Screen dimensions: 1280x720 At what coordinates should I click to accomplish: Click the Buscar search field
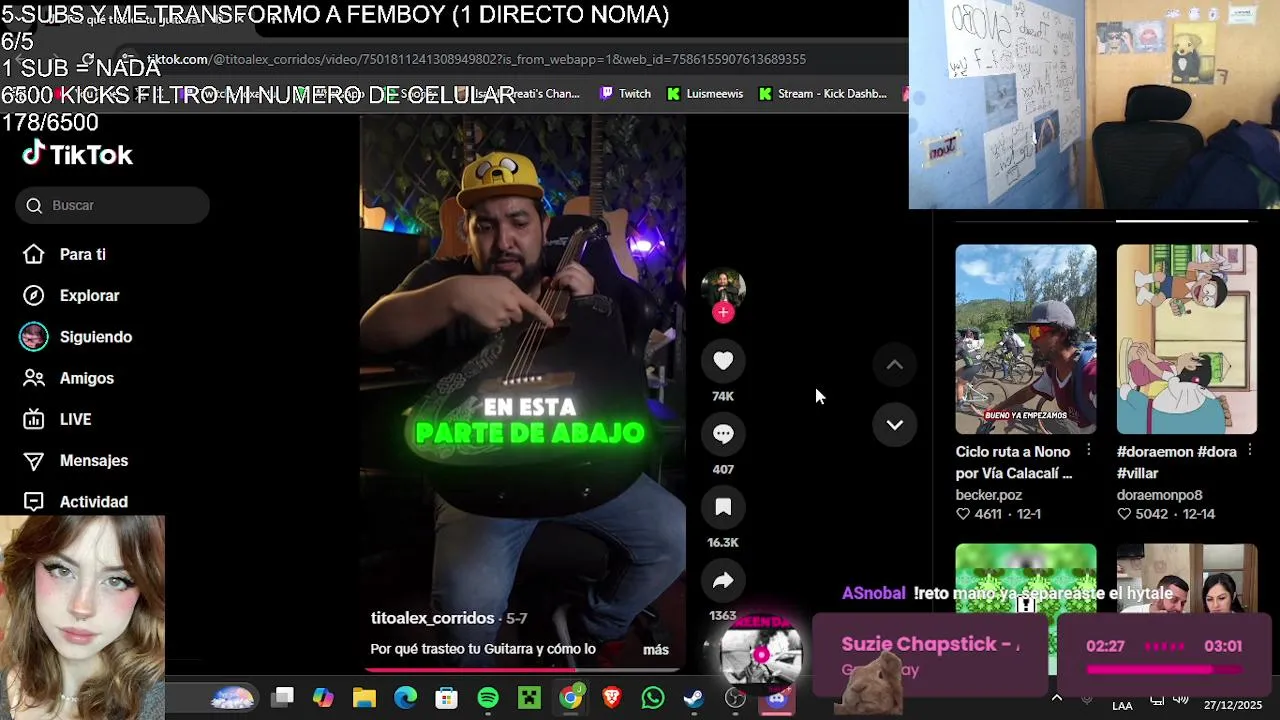(x=112, y=205)
